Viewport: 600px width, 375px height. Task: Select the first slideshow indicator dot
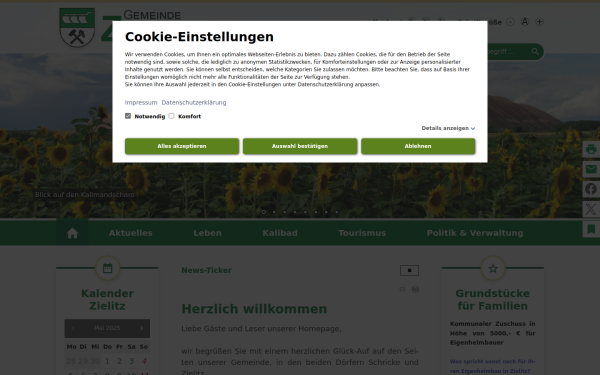264,212
